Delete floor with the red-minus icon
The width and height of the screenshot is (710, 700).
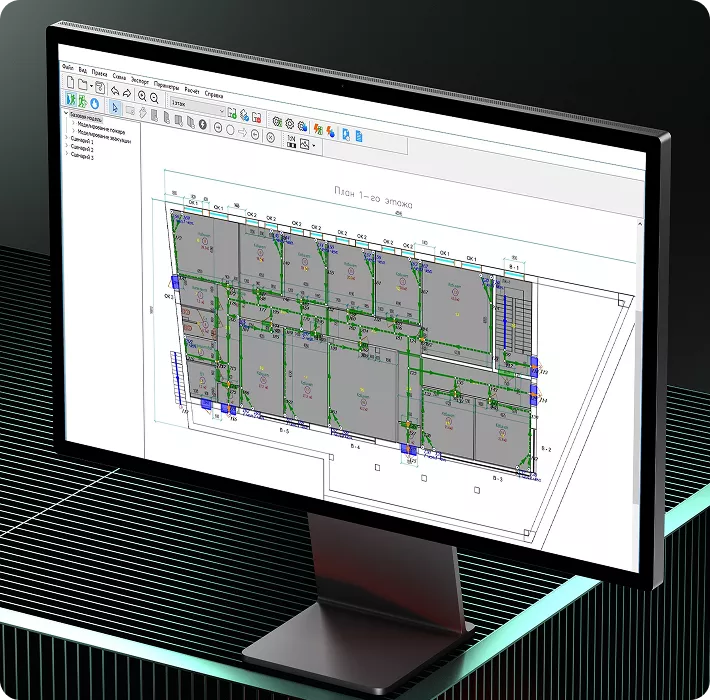[256, 118]
